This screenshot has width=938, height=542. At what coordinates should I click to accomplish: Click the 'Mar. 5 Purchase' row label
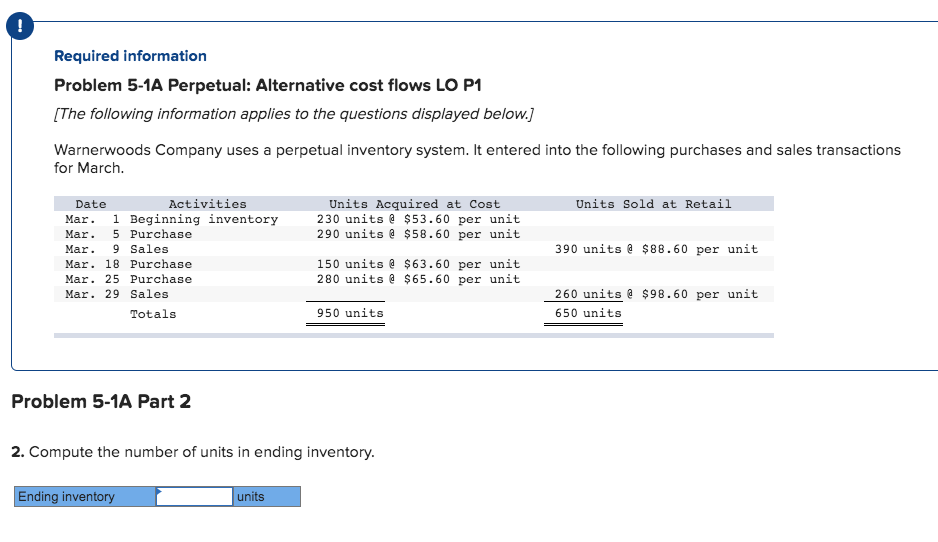pos(129,234)
